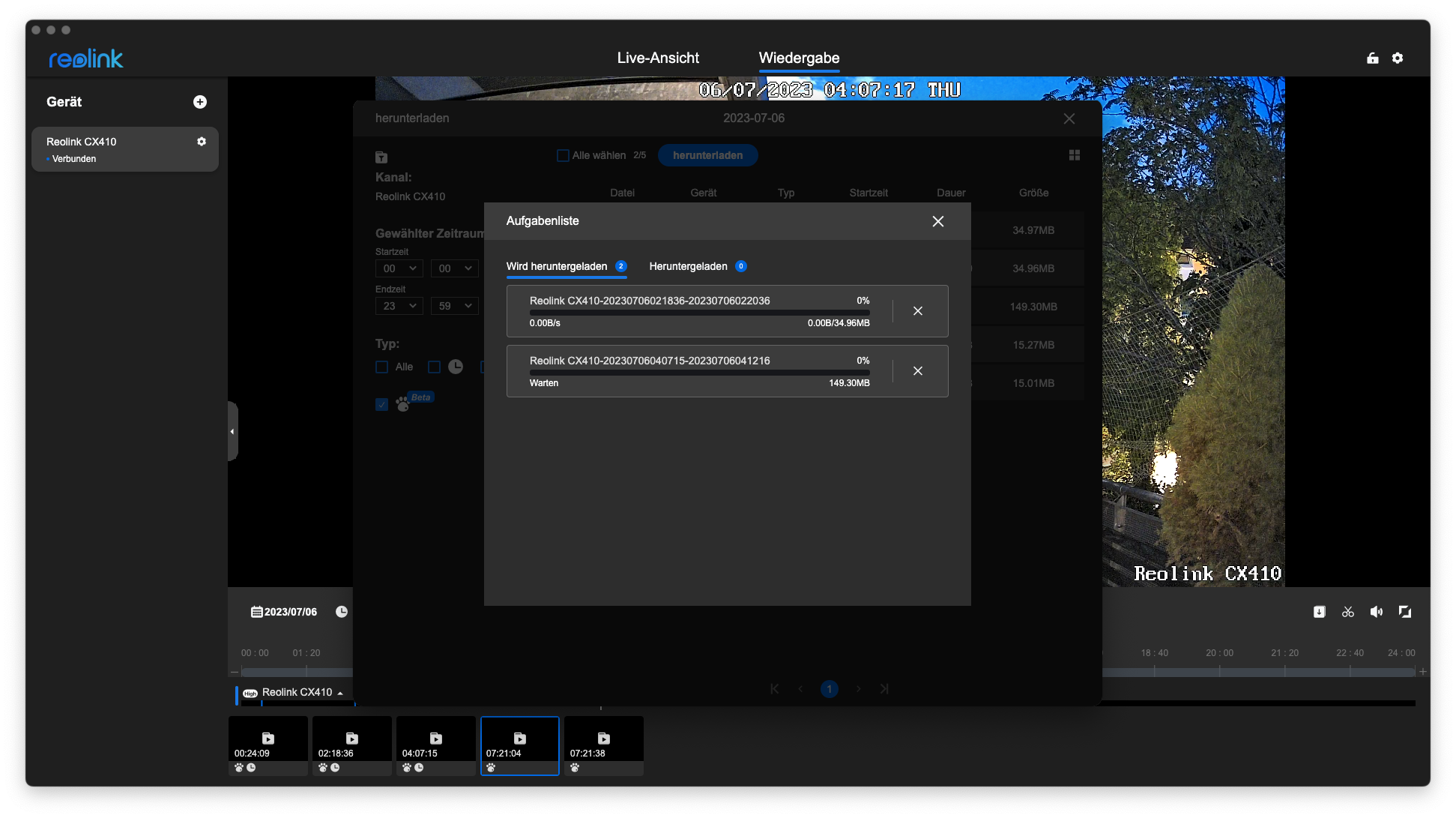Cancel the waiting 149.30MB download task
This screenshot has width=1456, height=818.
click(918, 371)
